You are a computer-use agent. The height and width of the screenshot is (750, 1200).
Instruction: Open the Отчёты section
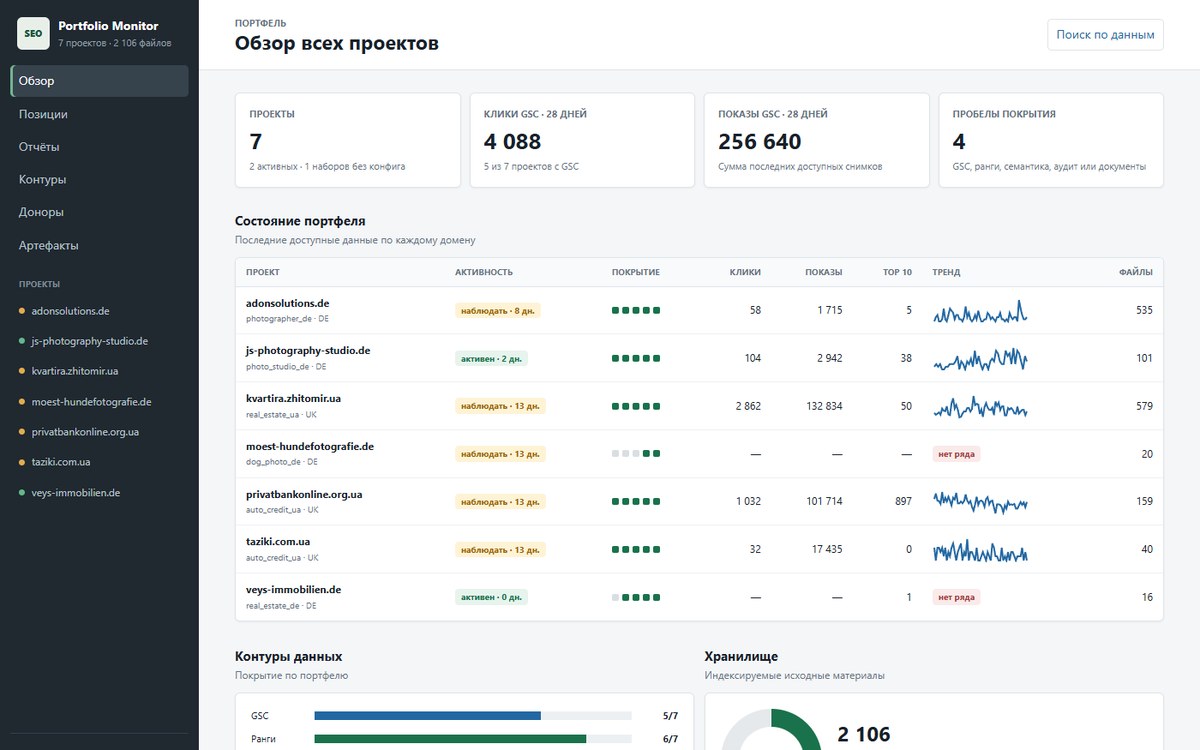click(99, 147)
